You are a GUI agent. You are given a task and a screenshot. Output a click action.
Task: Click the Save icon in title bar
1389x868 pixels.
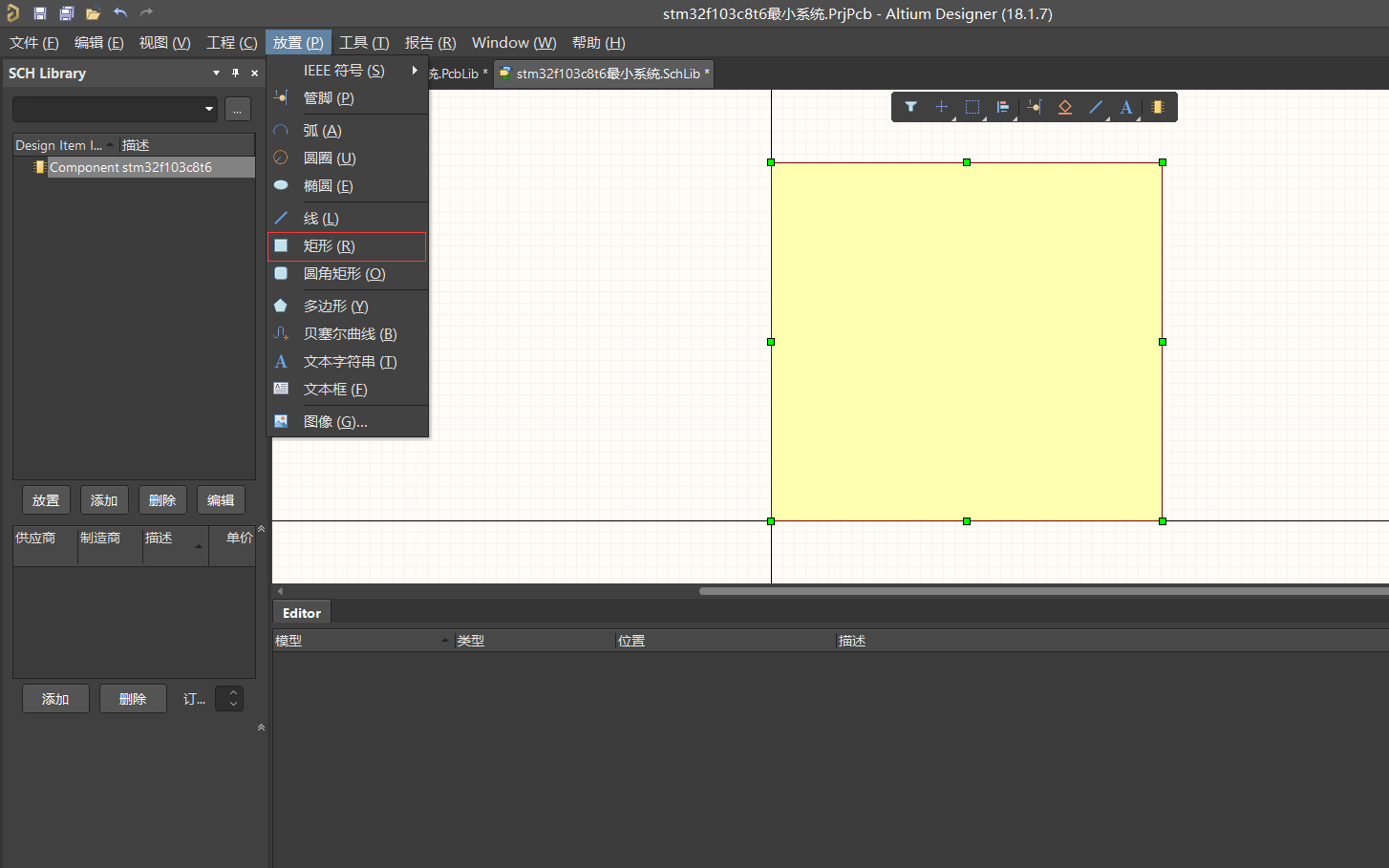tap(40, 13)
